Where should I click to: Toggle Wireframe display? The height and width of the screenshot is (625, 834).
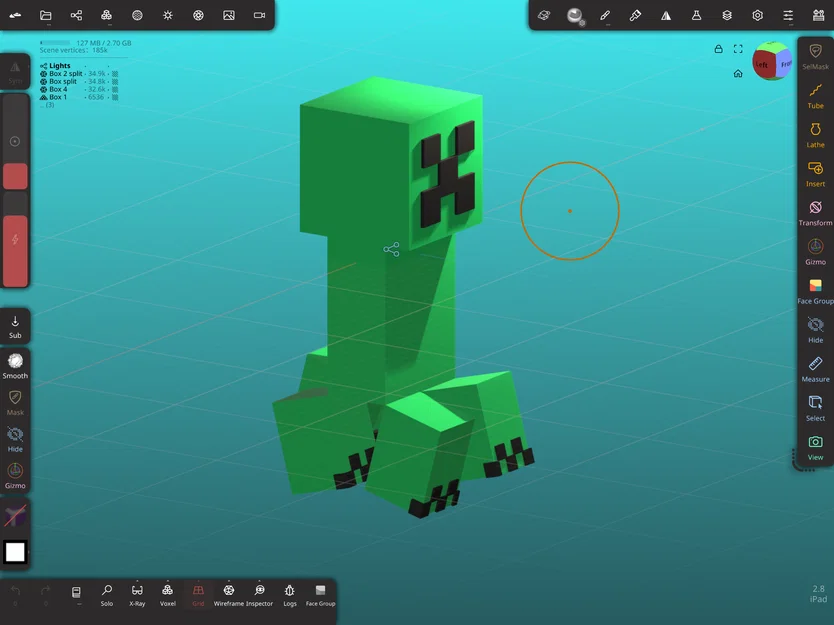point(229,595)
